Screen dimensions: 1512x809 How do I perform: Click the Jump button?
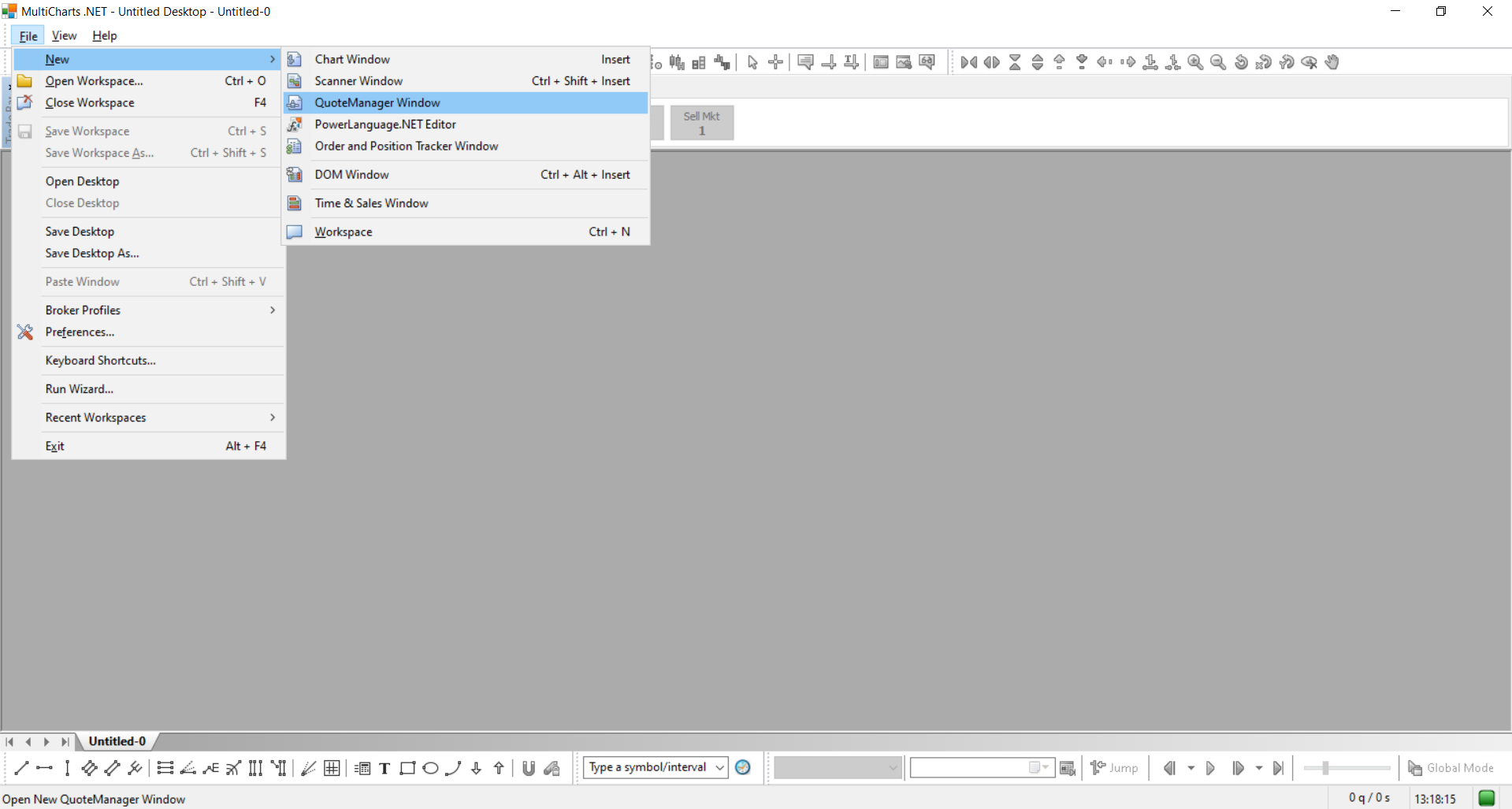click(1114, 768)
